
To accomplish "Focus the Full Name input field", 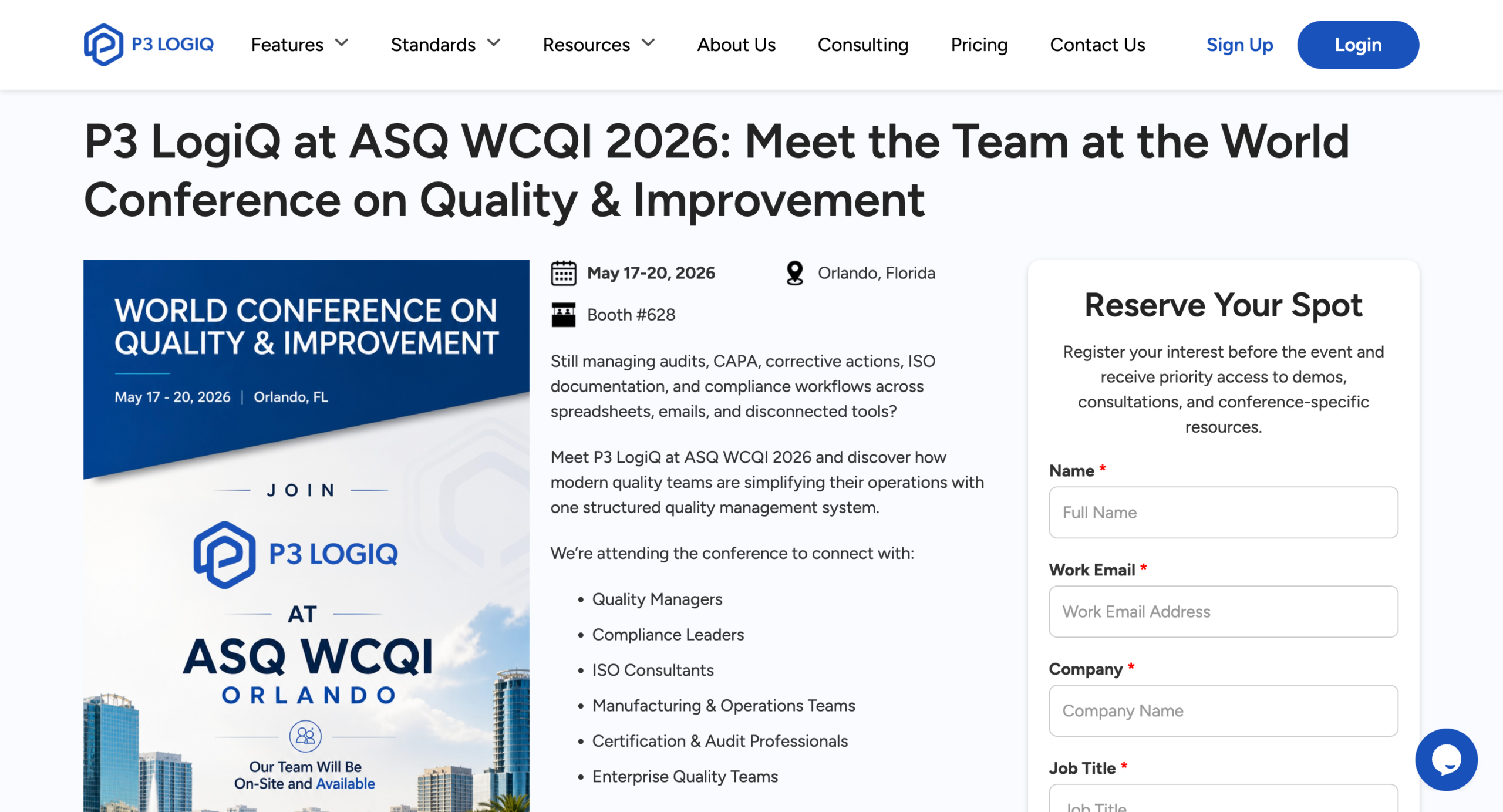I will pyautogui.click(x=1223, y=512).
